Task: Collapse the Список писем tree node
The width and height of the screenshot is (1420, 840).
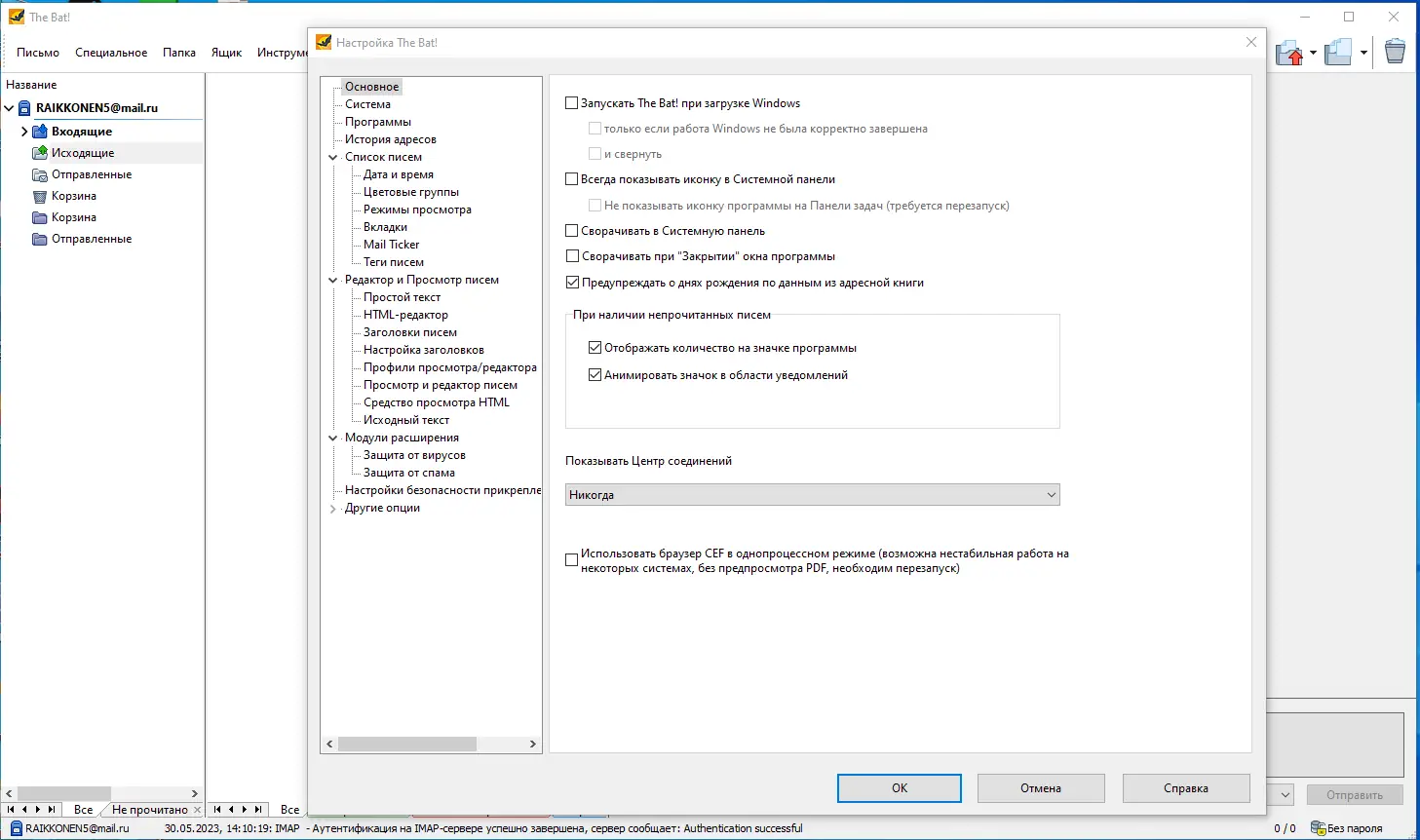Action: (x=333, y=157)
